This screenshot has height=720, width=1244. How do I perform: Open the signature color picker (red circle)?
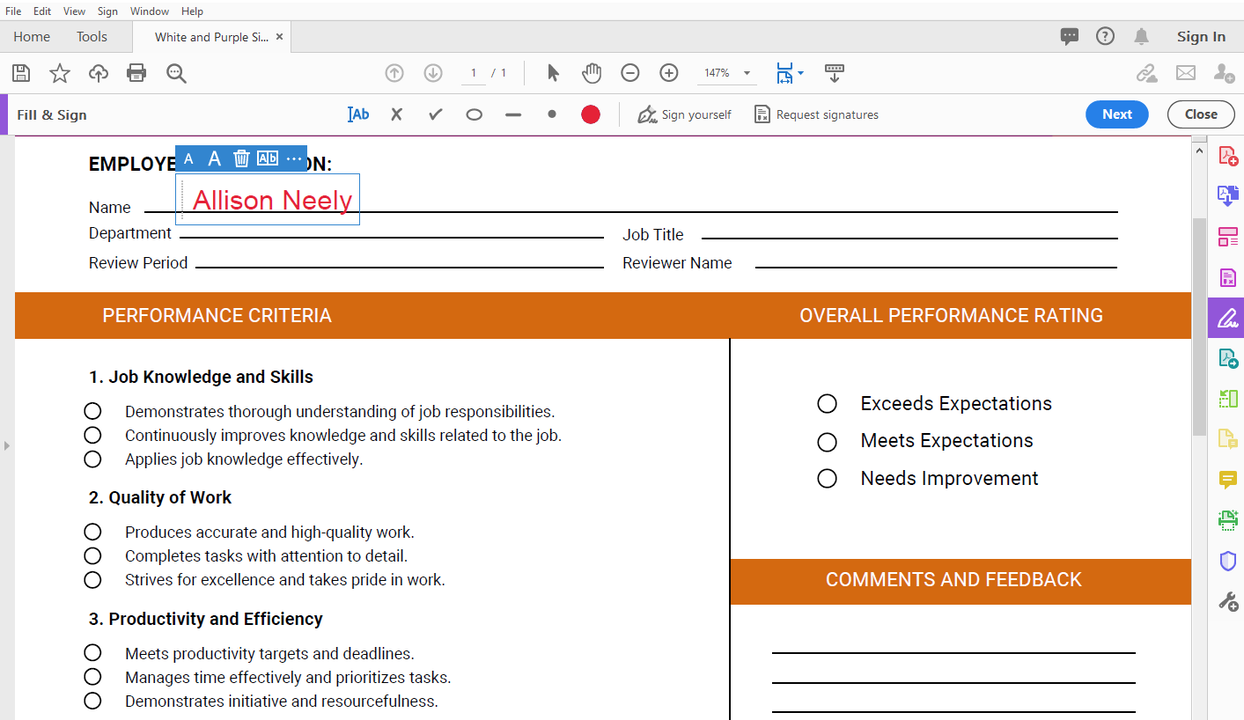pos(590,114)
